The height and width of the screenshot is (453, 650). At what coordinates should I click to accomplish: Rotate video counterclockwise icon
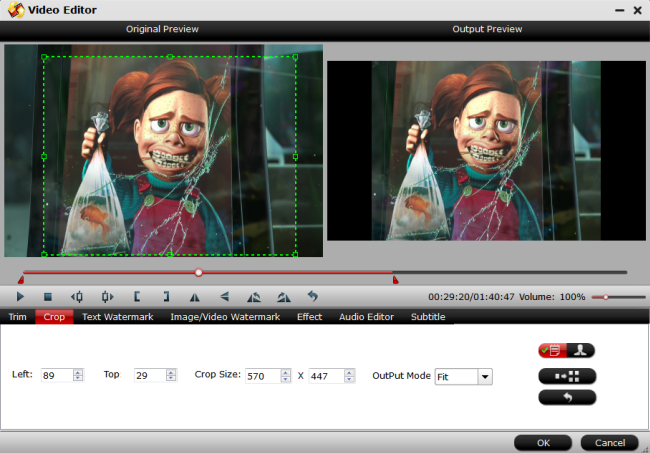[x=254, y=297]
